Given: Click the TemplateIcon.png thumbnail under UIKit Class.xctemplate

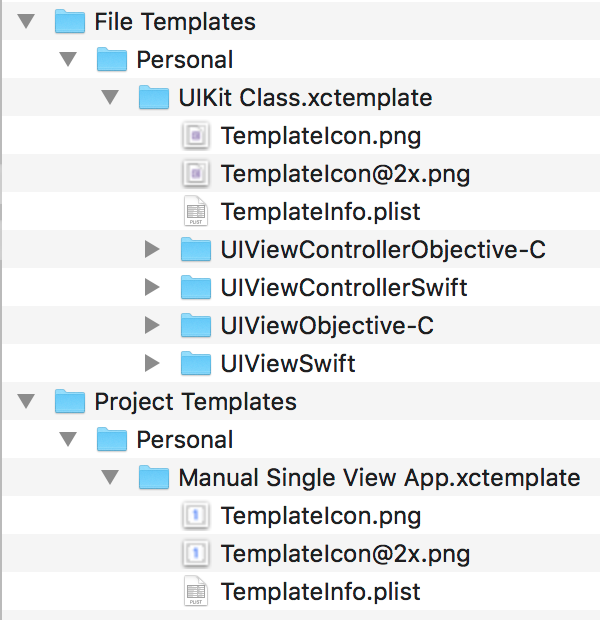Looking at the screenshot, I should tap(195, 135).
